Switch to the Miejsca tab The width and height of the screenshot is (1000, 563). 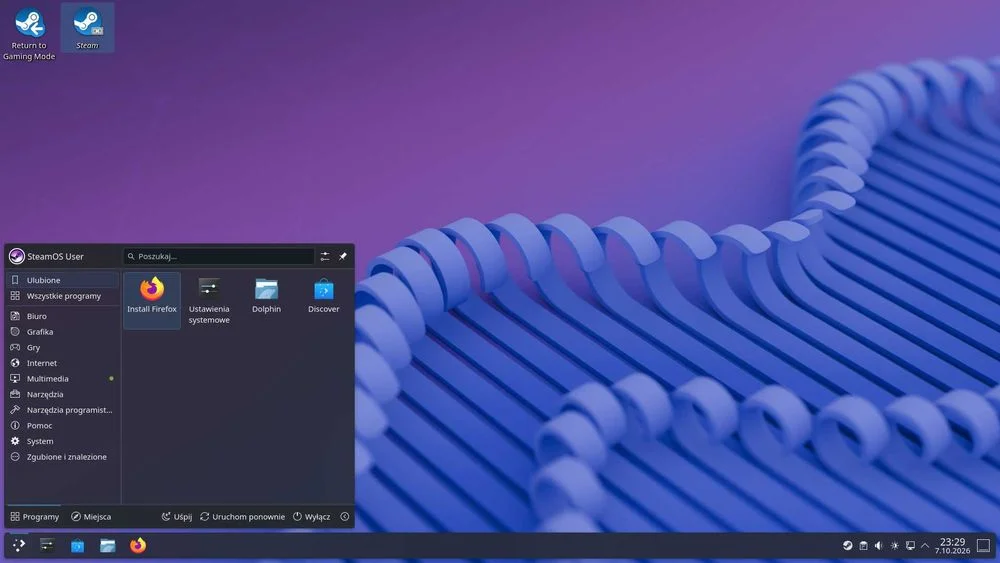(91, 516)
